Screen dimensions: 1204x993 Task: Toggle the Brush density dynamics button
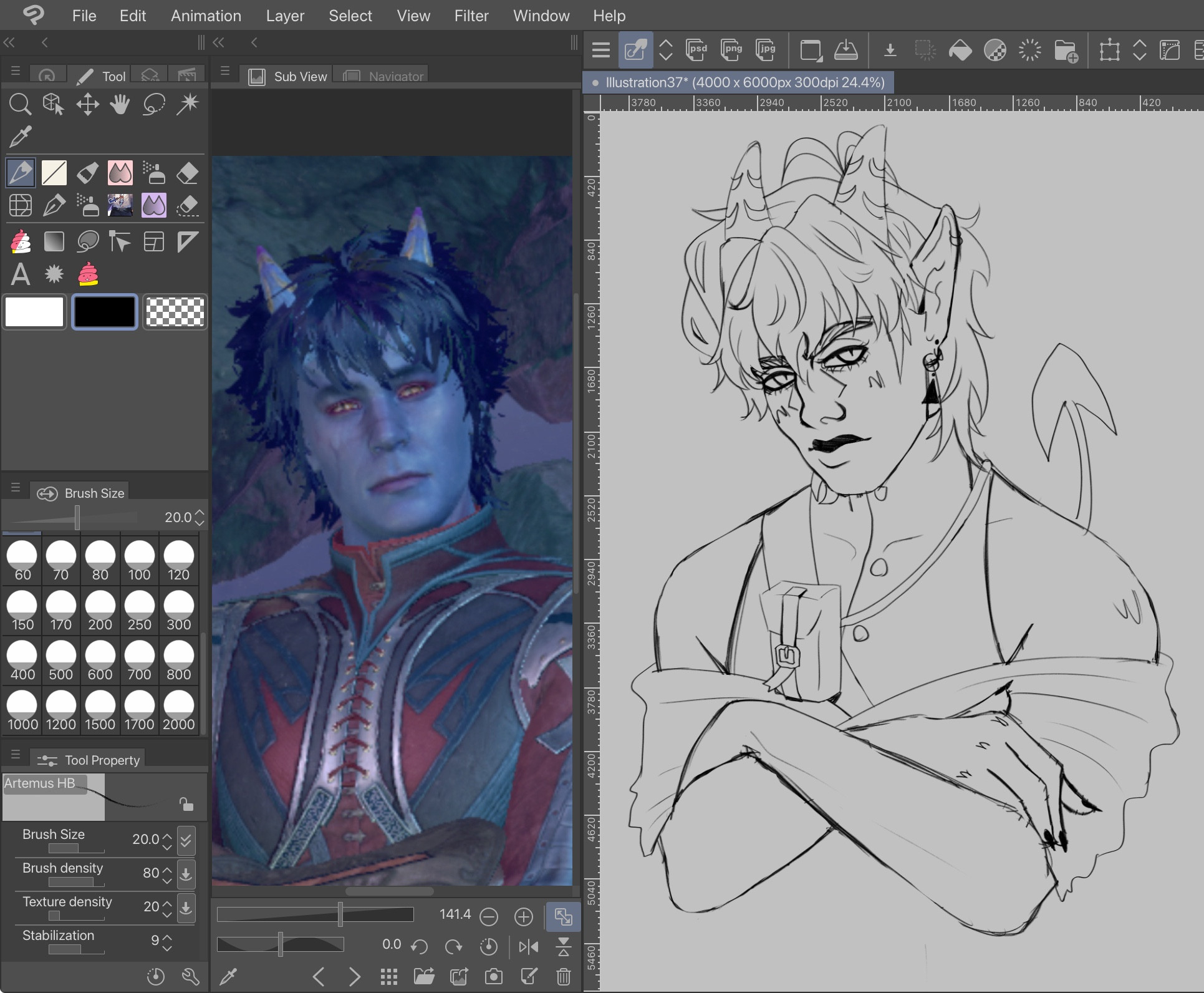coord(186,874)
